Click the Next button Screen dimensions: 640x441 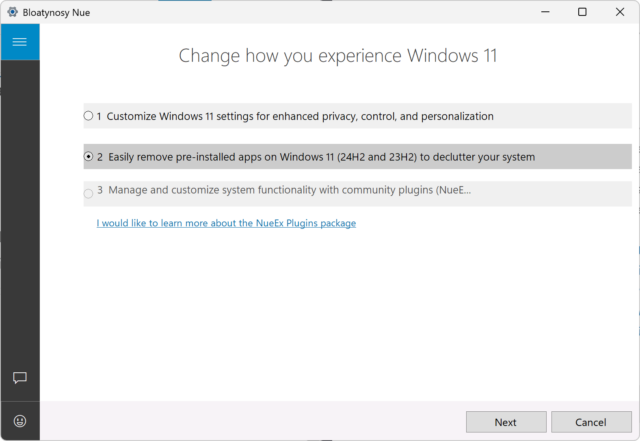pos(506,422)
